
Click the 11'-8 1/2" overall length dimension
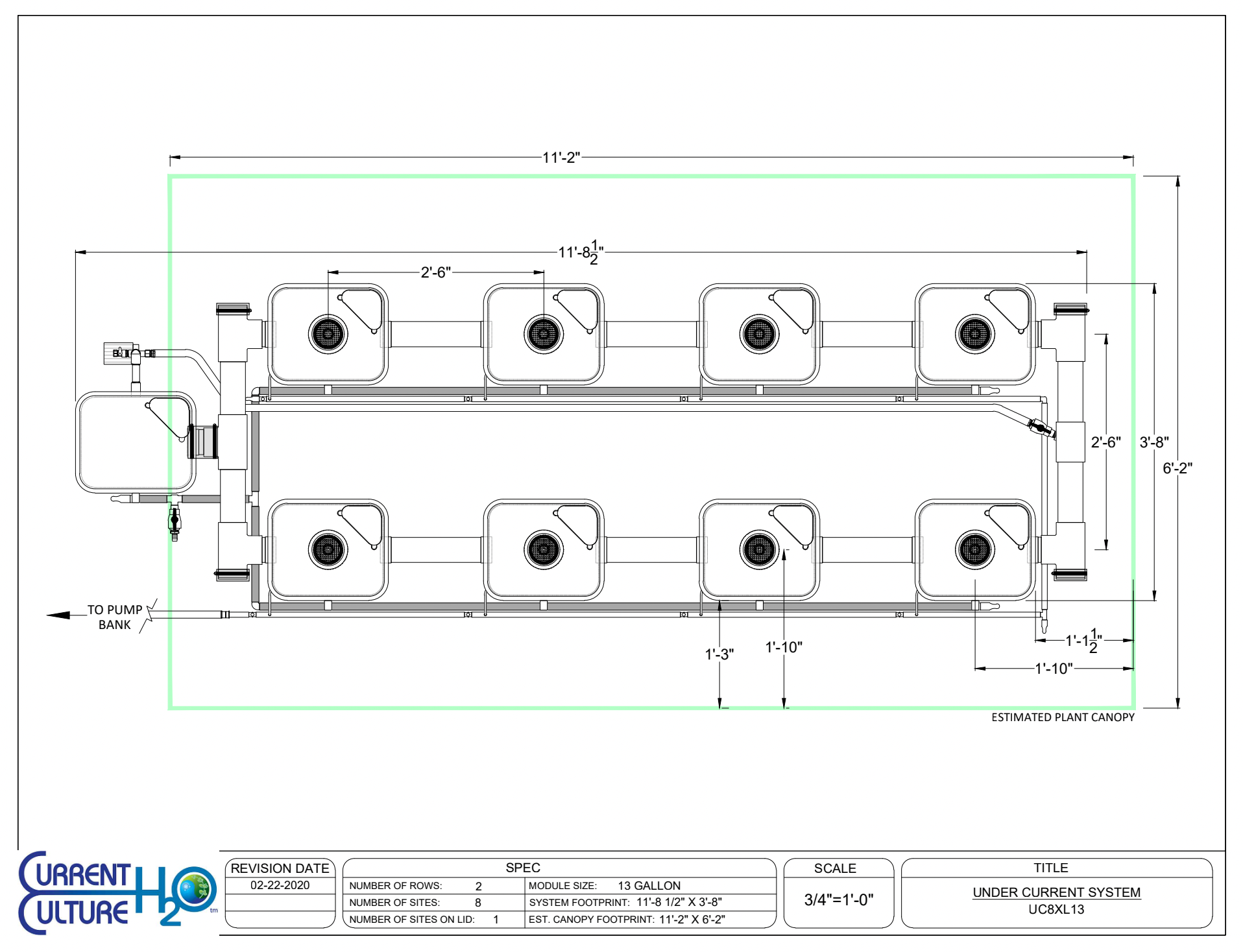pyautogui.click(x=581, y=252)
